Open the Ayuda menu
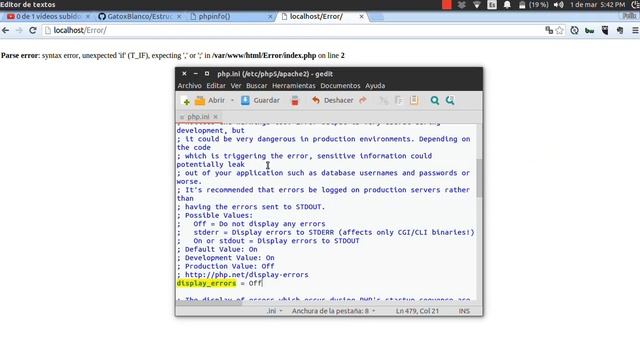The height and width of the screenshot is (360, 640). point(375,86)
